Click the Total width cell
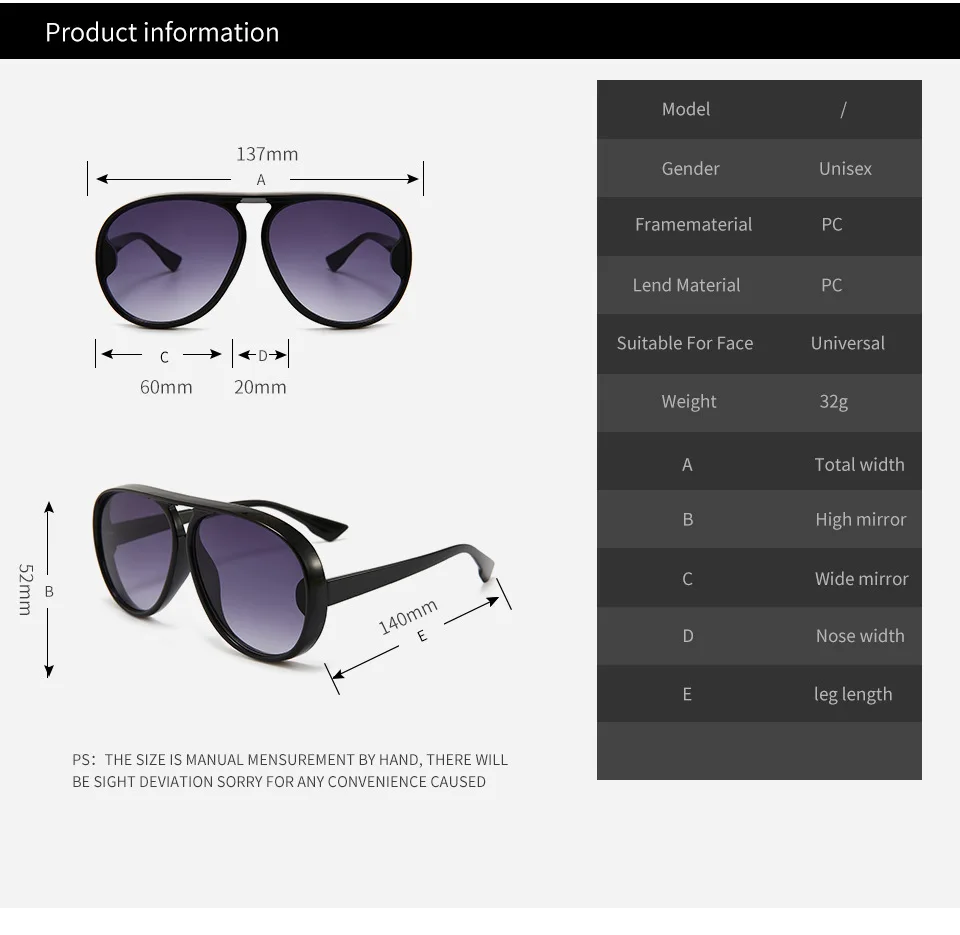Screen dimensions: 960x935 pos(859,465)
